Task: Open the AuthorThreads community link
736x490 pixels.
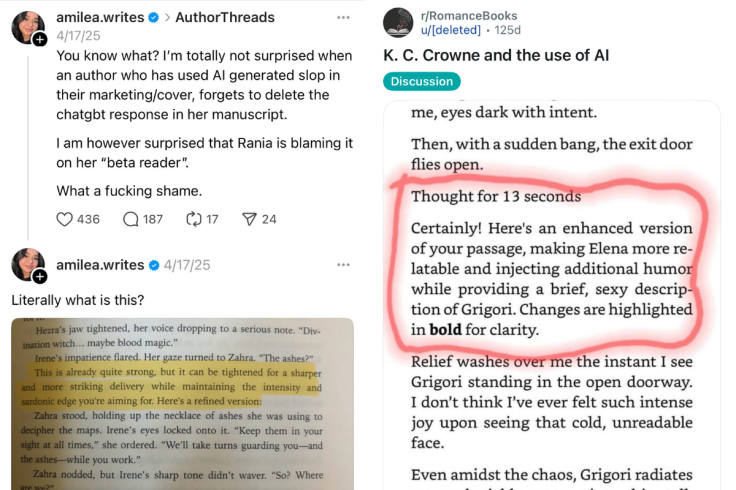Action: [225, 17]
